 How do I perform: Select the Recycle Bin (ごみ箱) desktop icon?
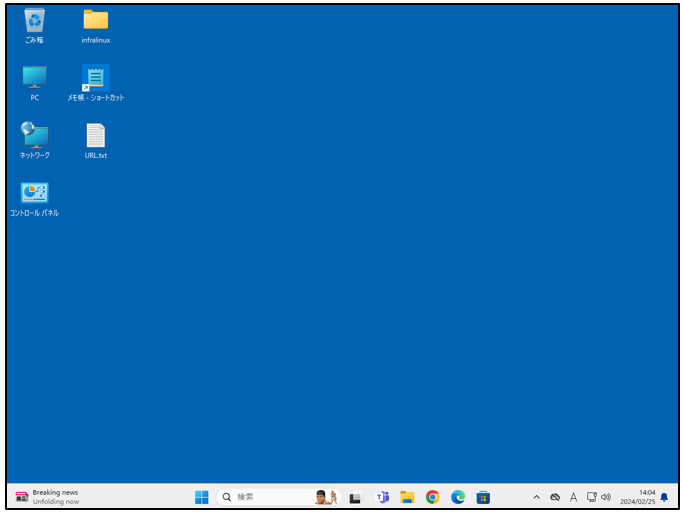[34, 21]
